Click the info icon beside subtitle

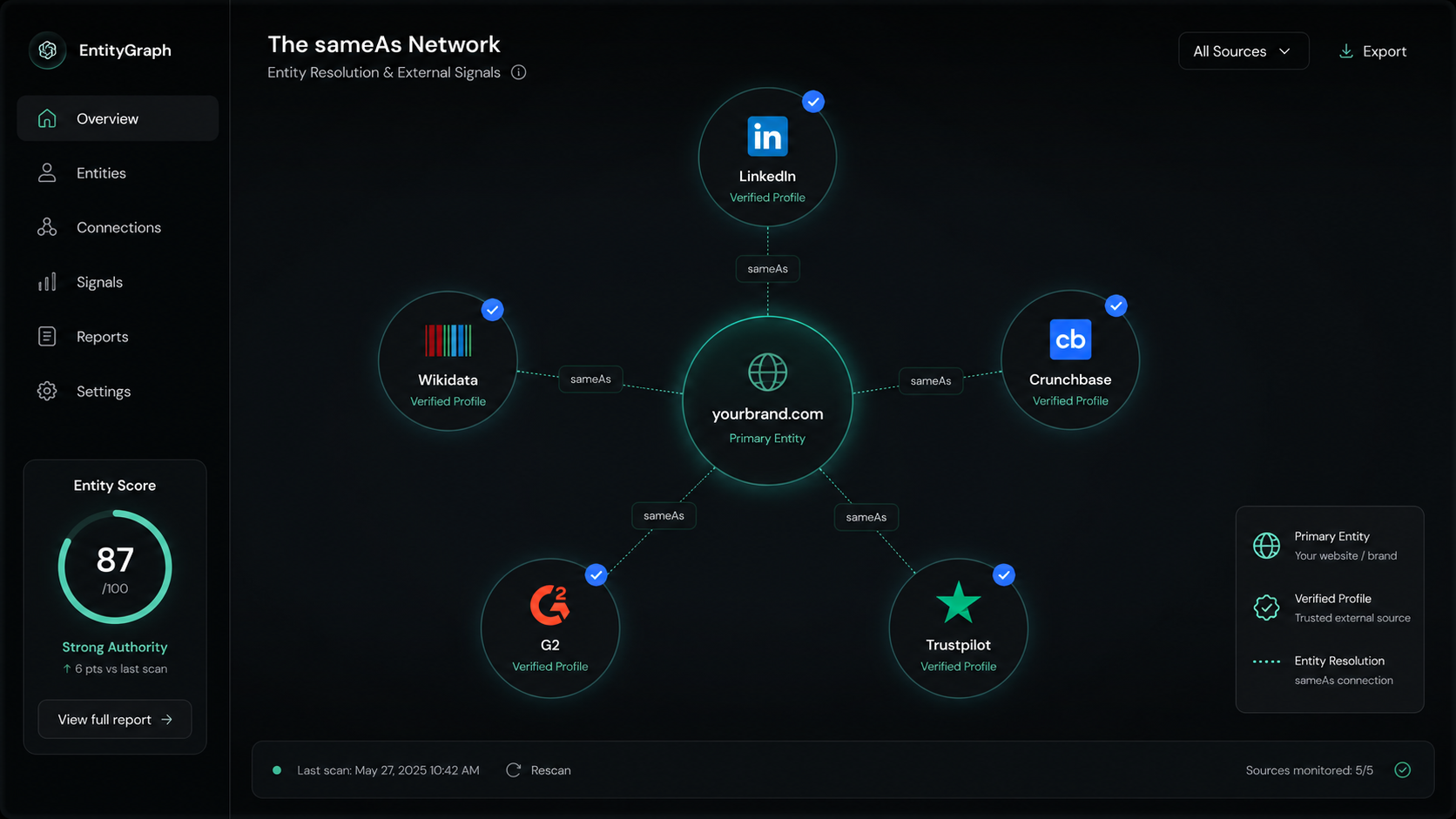pyautogui.click(x=519, y=72)
